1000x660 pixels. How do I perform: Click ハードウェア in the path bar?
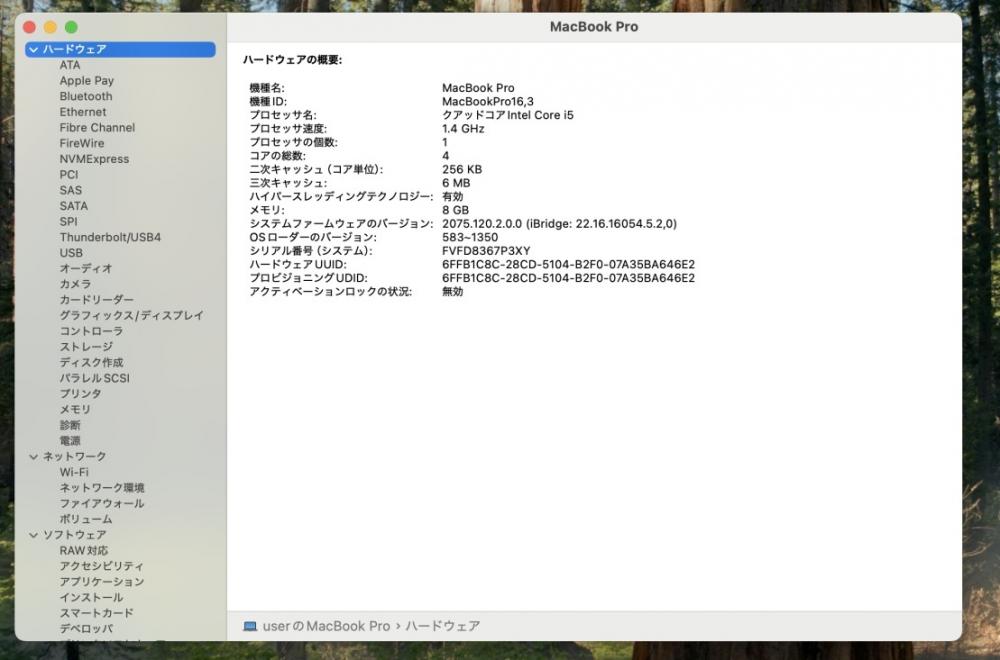point(443,626)
